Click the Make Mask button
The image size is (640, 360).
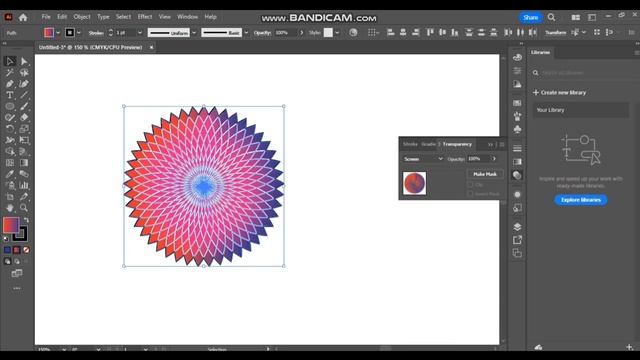click(x=485, y=174)
